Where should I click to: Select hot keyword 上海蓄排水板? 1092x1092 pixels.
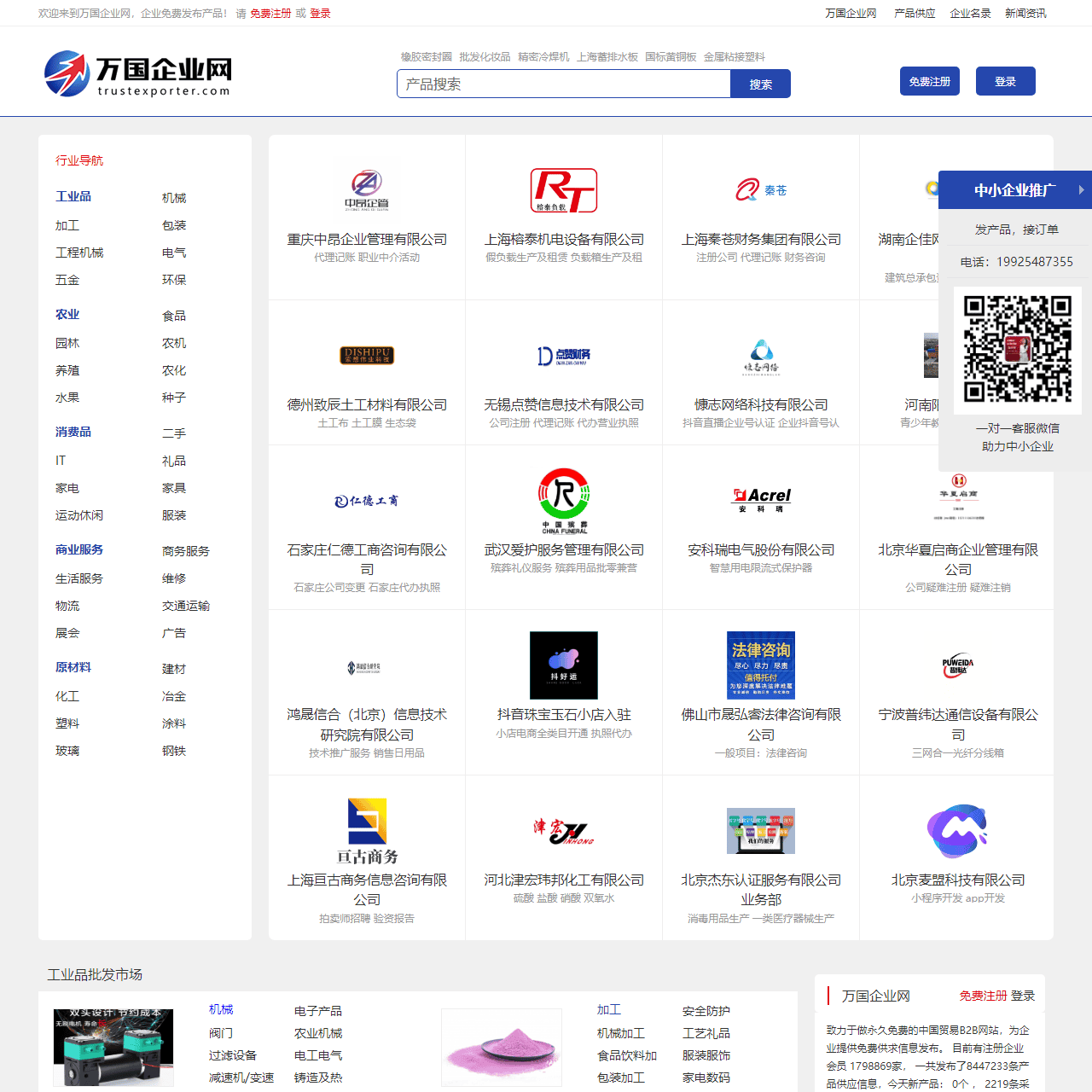coord(607,57)
